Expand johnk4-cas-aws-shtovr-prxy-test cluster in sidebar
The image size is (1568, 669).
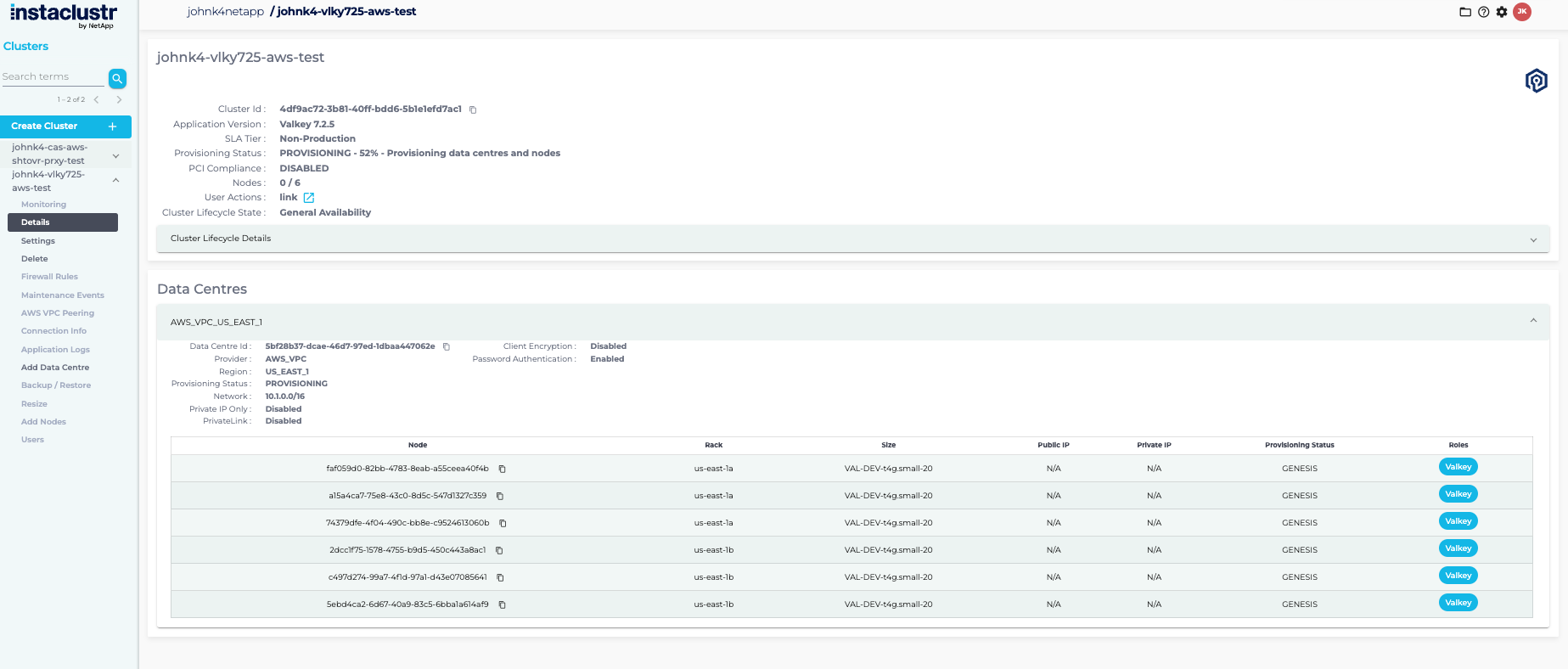tap(115, 155)
